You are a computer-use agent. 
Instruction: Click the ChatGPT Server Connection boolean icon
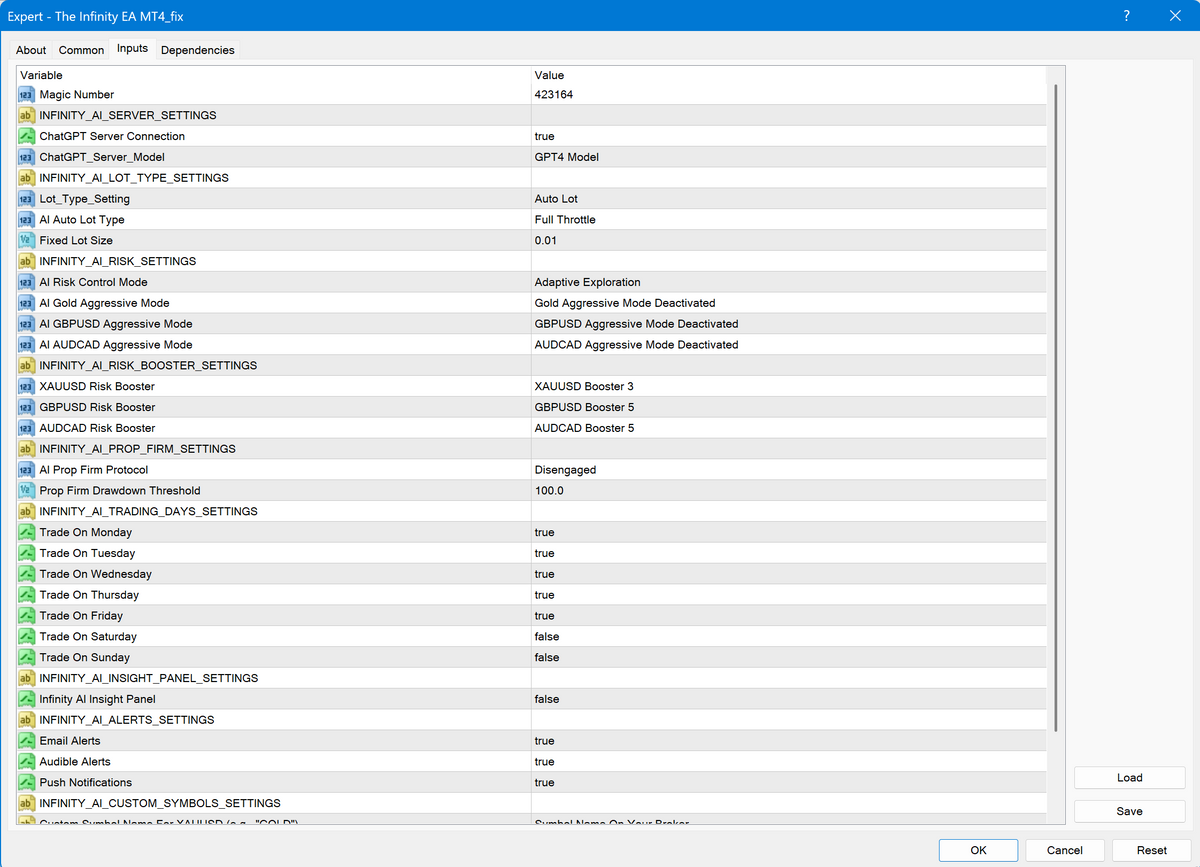tap(27, 136)
